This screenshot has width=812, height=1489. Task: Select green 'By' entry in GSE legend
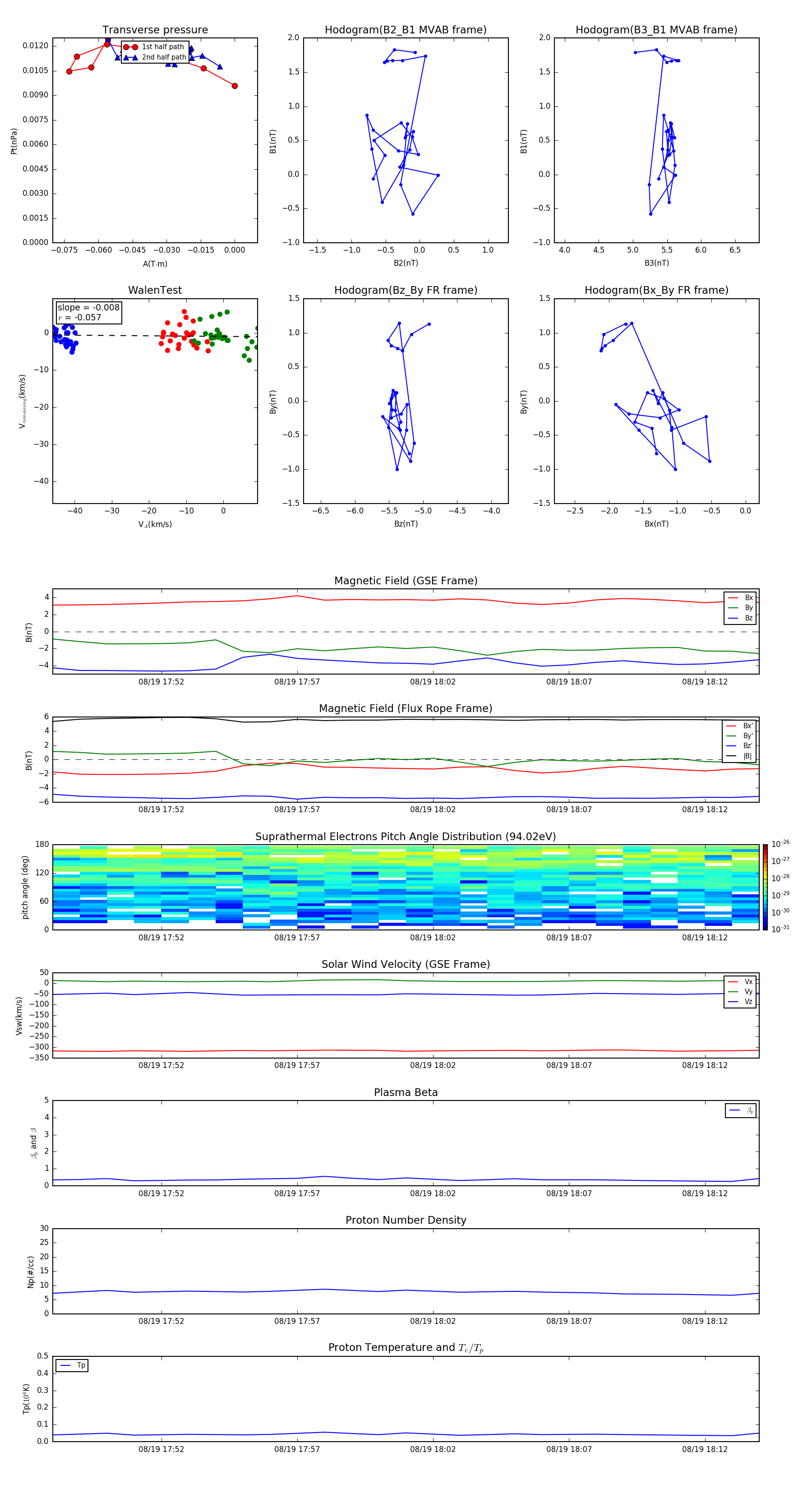click(x=740, y=608)
